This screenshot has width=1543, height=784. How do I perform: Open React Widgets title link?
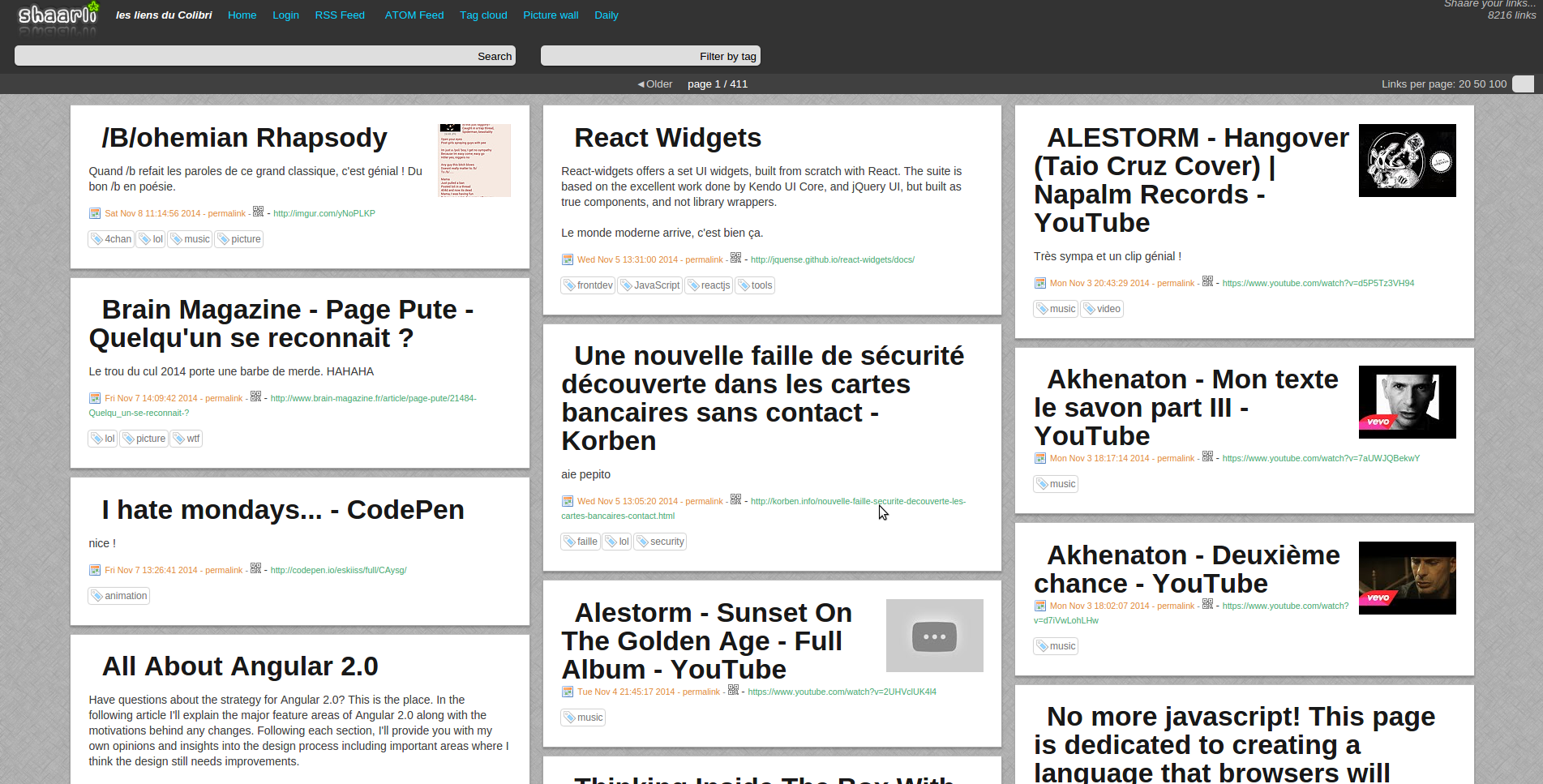[x=667, y=138]
